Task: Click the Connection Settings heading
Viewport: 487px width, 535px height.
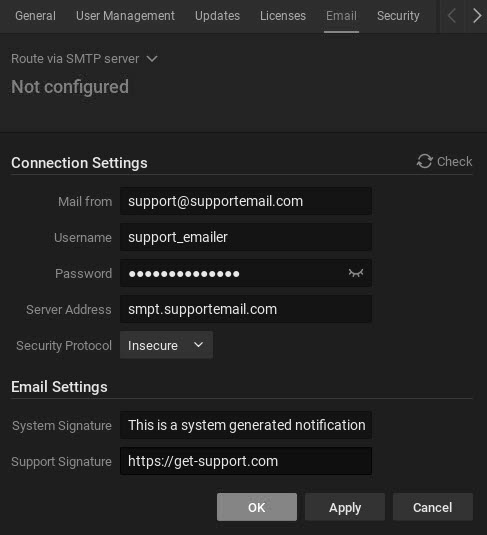Action: coord(79,163)
